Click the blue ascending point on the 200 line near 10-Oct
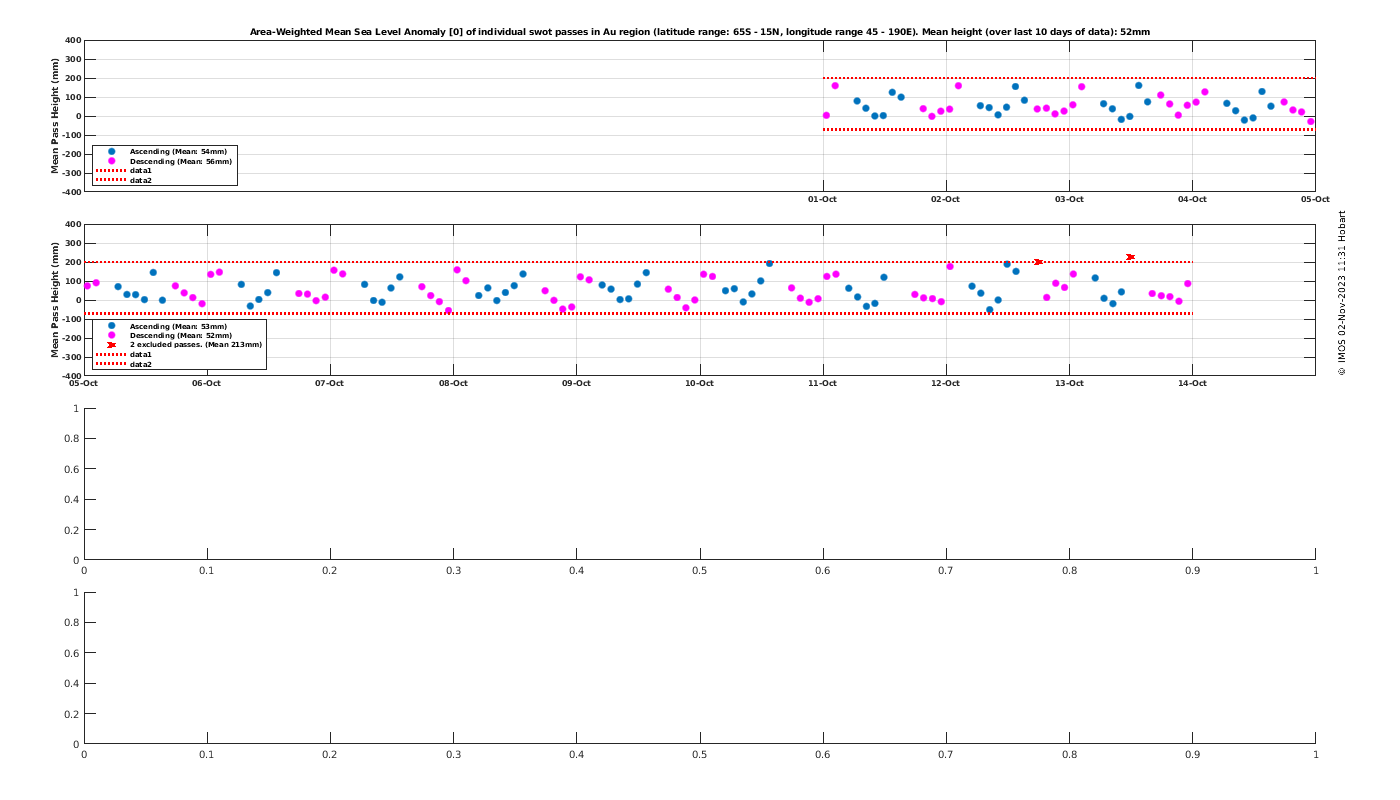Image resolution: width=1400 pixels, height=800 pixels. click(x=769, y=263)
